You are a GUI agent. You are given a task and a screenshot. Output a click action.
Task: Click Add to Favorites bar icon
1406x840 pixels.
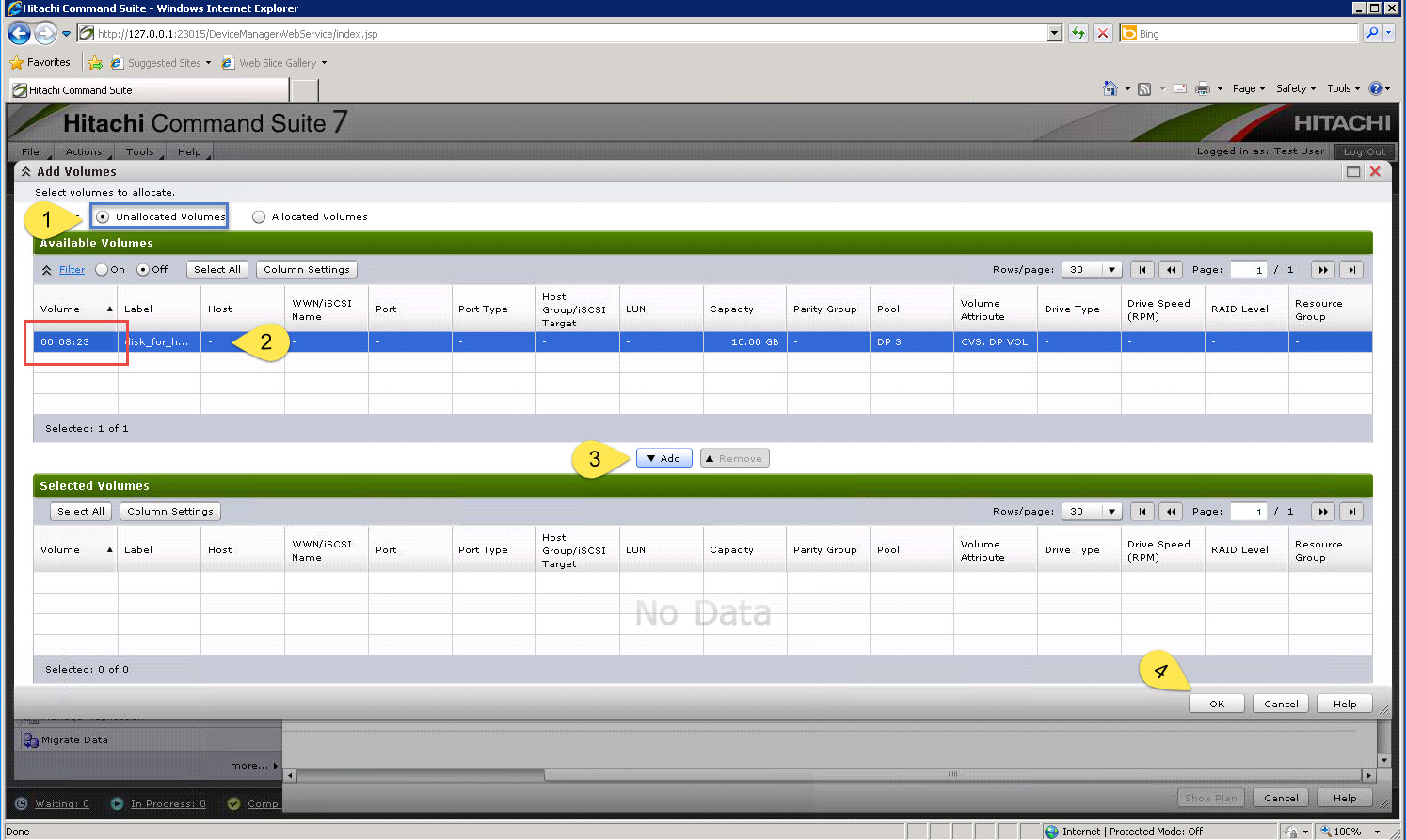(x=95, y=63)
